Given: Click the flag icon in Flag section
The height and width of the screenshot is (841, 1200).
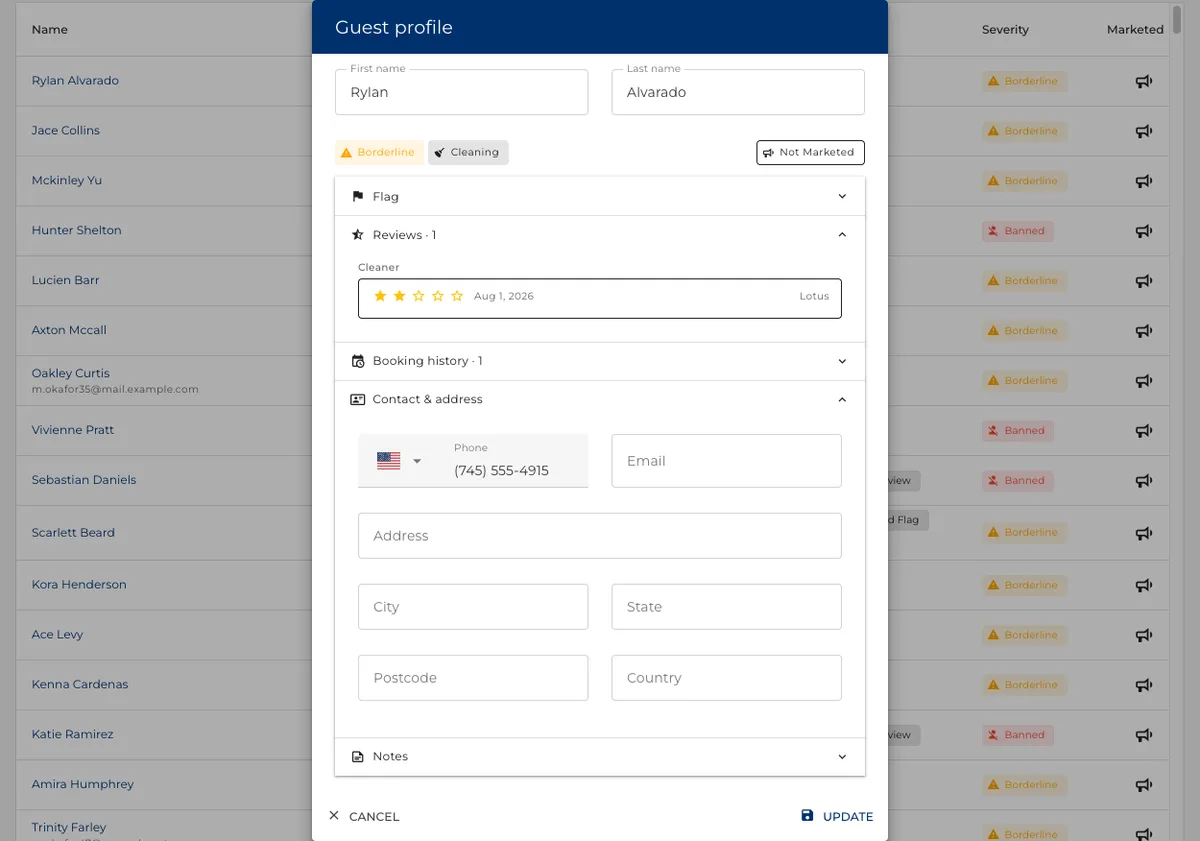Looking at the screenshot, I should pos(358,197).
